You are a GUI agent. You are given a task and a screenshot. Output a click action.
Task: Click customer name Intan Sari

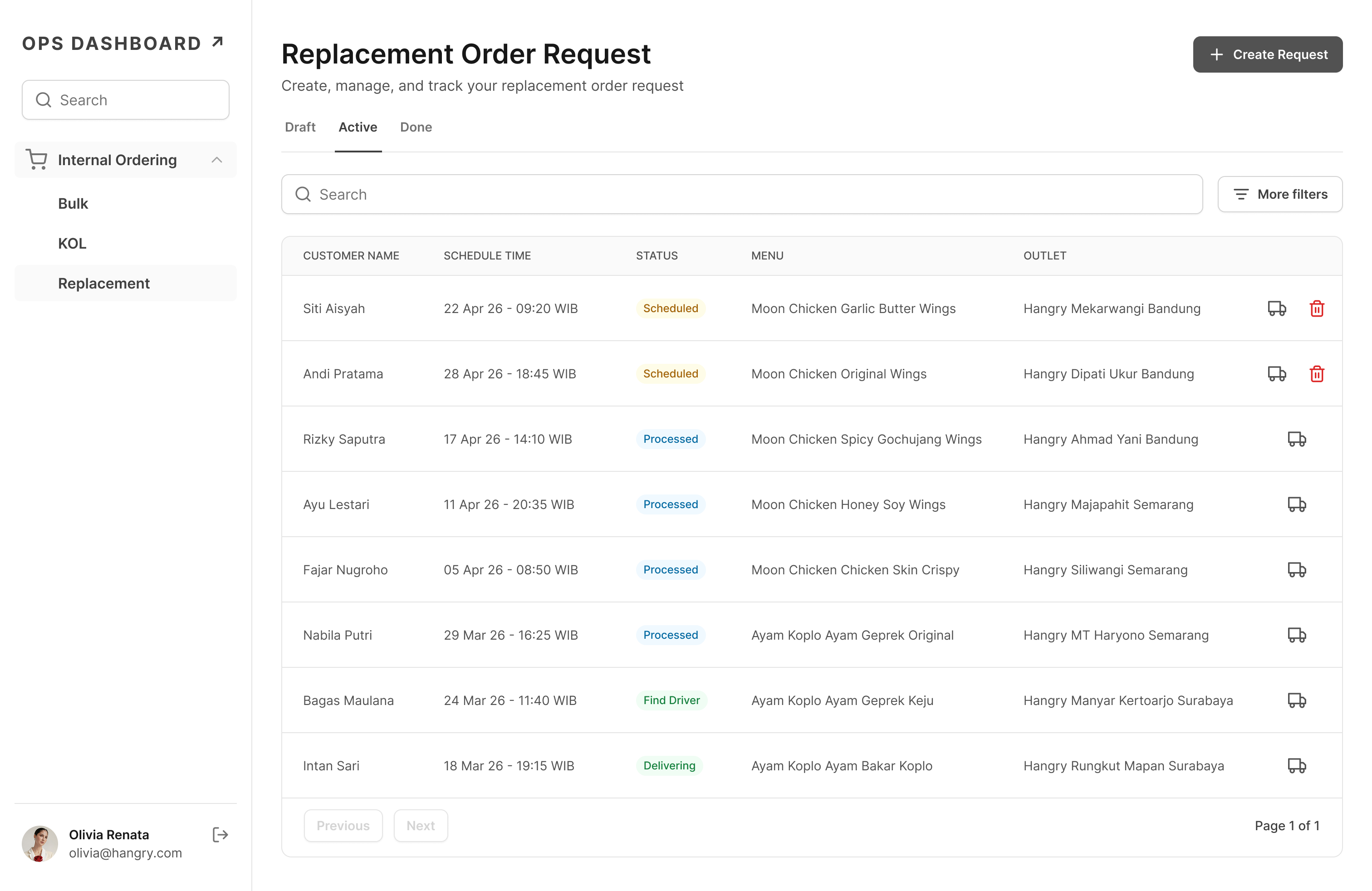pyautogui.click(x=332, y=766)
